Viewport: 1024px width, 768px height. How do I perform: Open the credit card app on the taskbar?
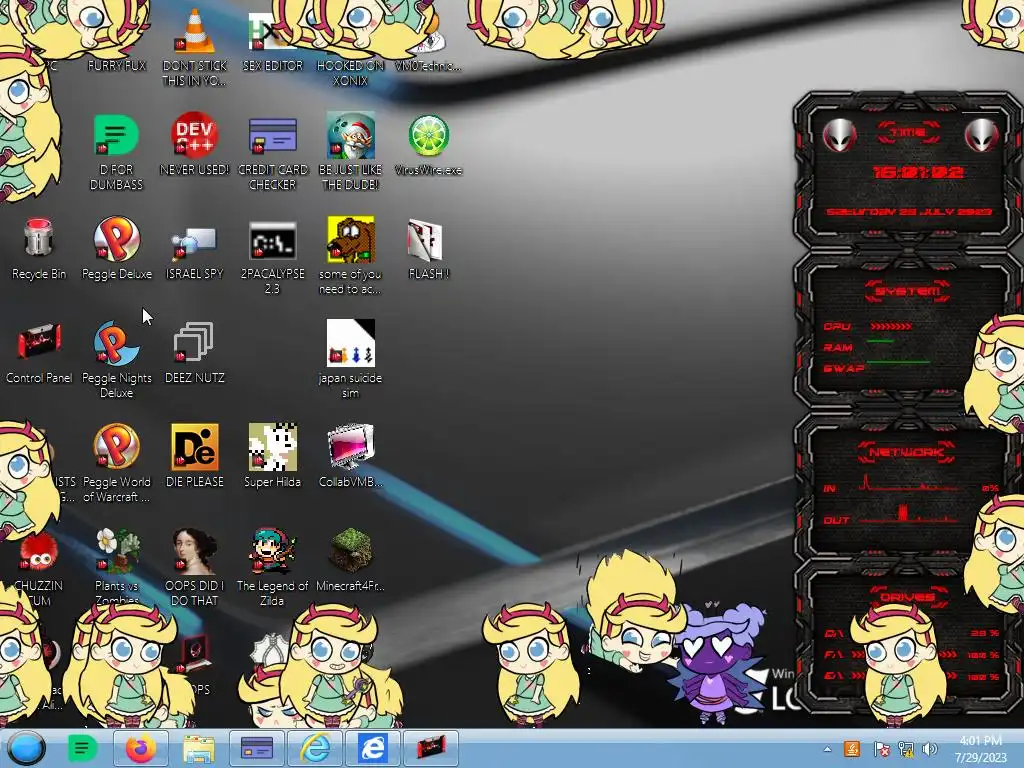click(x=257, y=748)
